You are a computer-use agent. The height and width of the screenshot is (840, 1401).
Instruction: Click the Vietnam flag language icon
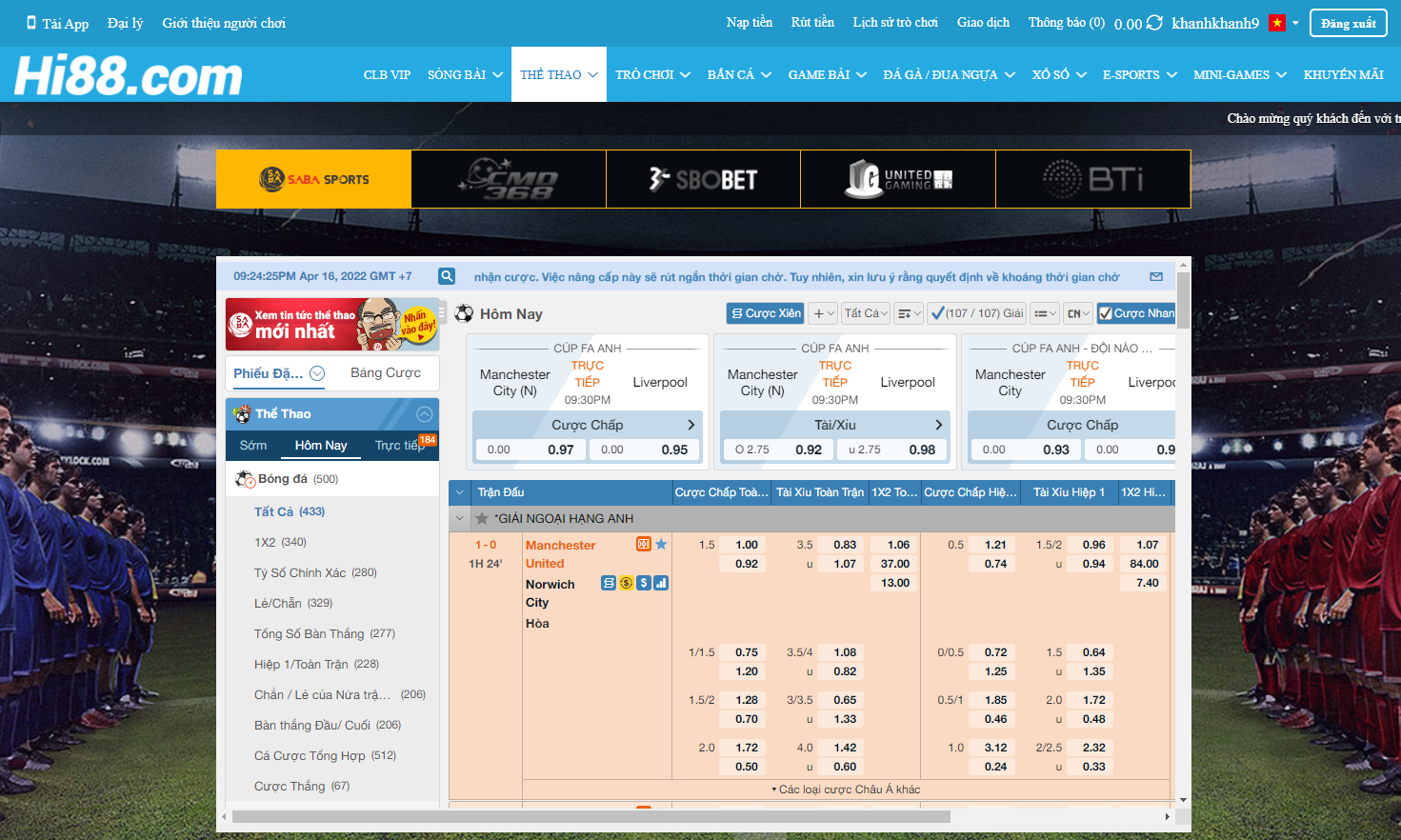pyautogui.click(x=1277, y=23)
